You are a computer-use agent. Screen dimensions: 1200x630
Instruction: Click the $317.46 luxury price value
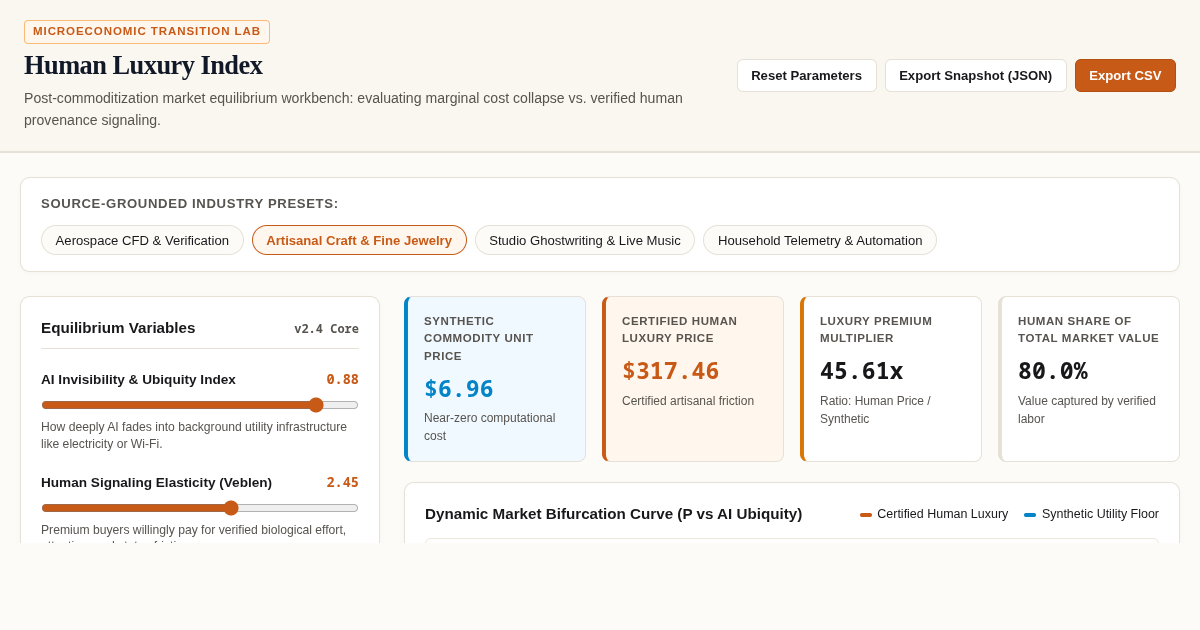point(671,371)
